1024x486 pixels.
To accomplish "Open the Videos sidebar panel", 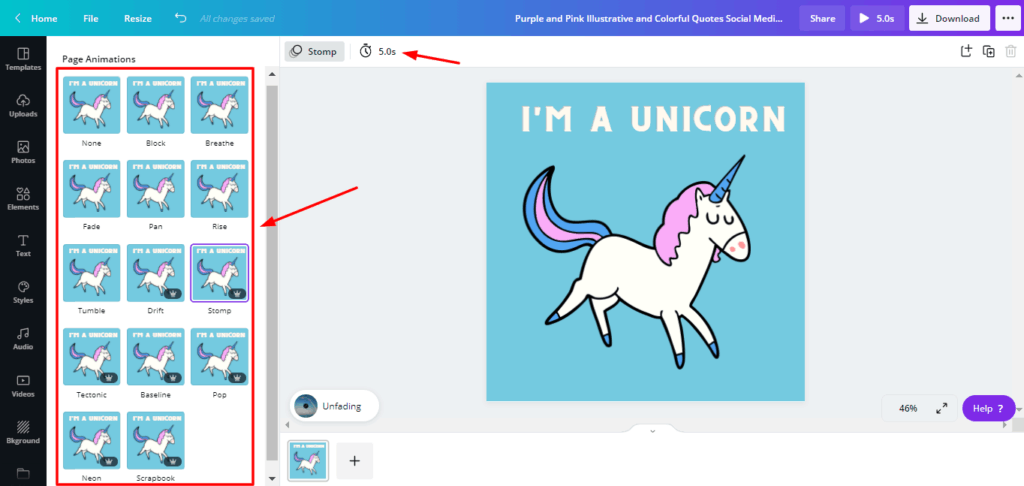I will tap(23, 386).
